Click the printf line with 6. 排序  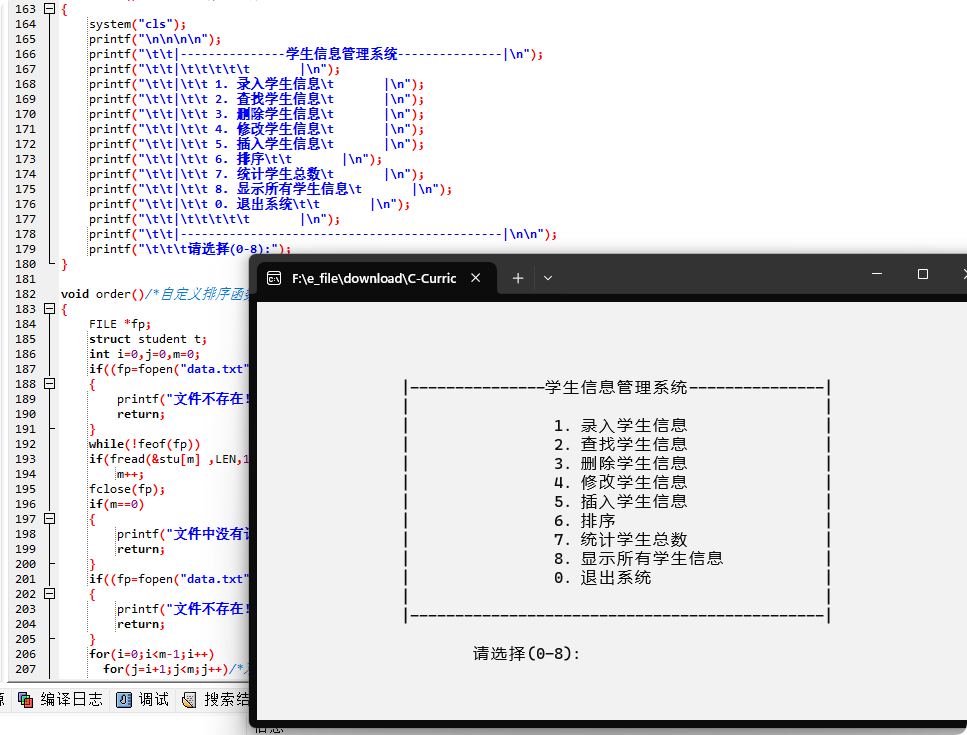click(236, 159)
